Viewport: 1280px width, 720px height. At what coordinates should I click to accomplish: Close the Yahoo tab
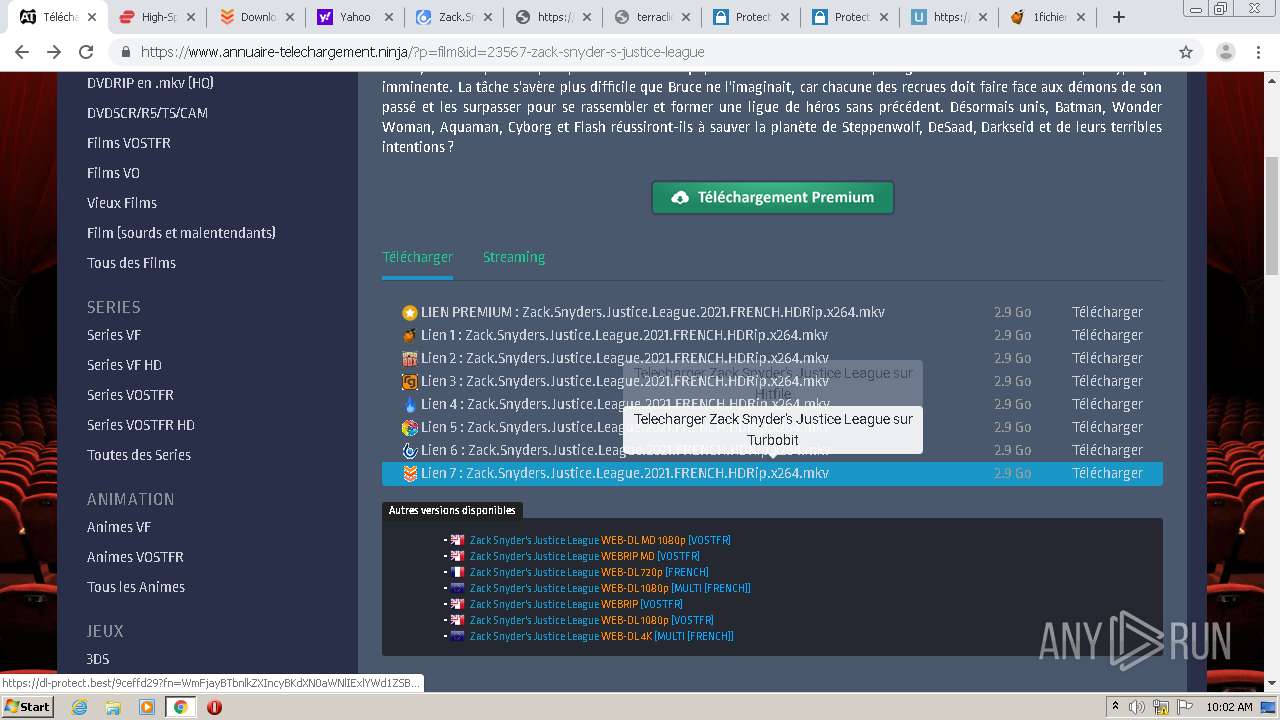coord(389,17)
